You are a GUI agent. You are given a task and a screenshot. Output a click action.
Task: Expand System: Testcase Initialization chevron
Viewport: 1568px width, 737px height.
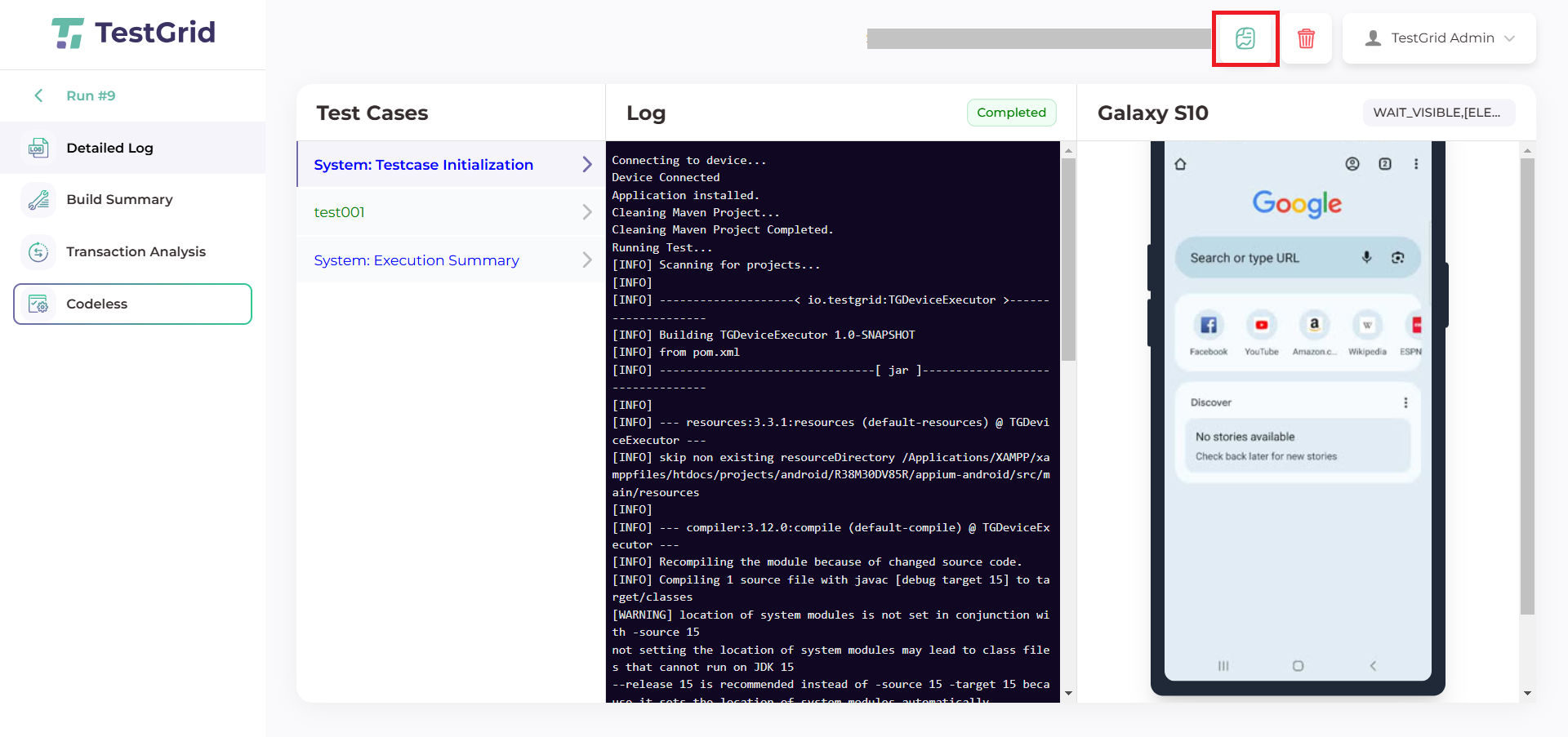587,164
